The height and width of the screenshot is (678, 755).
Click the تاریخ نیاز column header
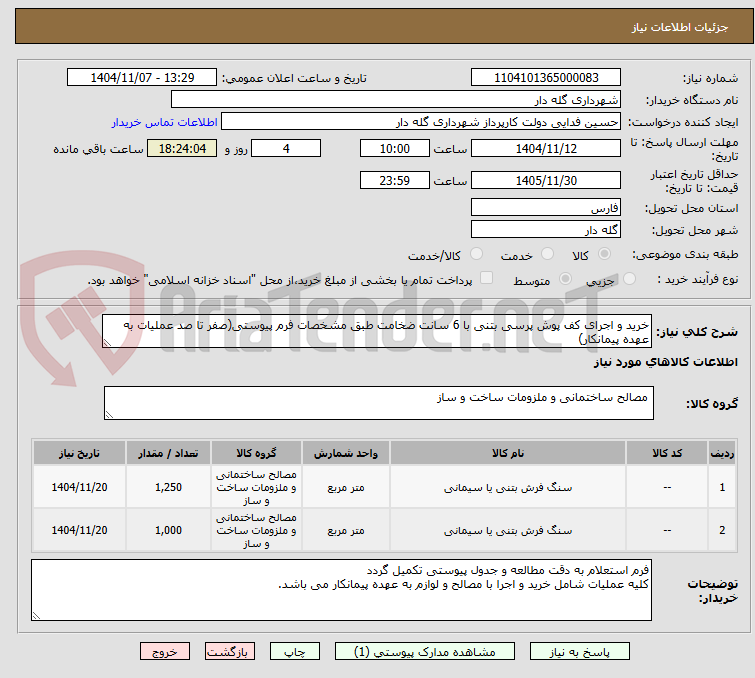pyautogui.click(x=79, y=453)
